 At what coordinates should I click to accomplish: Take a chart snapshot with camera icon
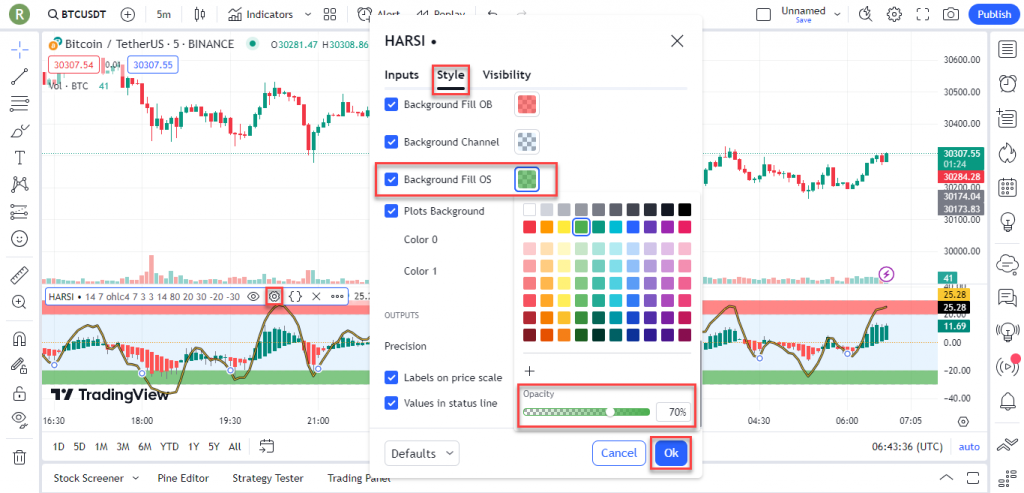(951, 14)
